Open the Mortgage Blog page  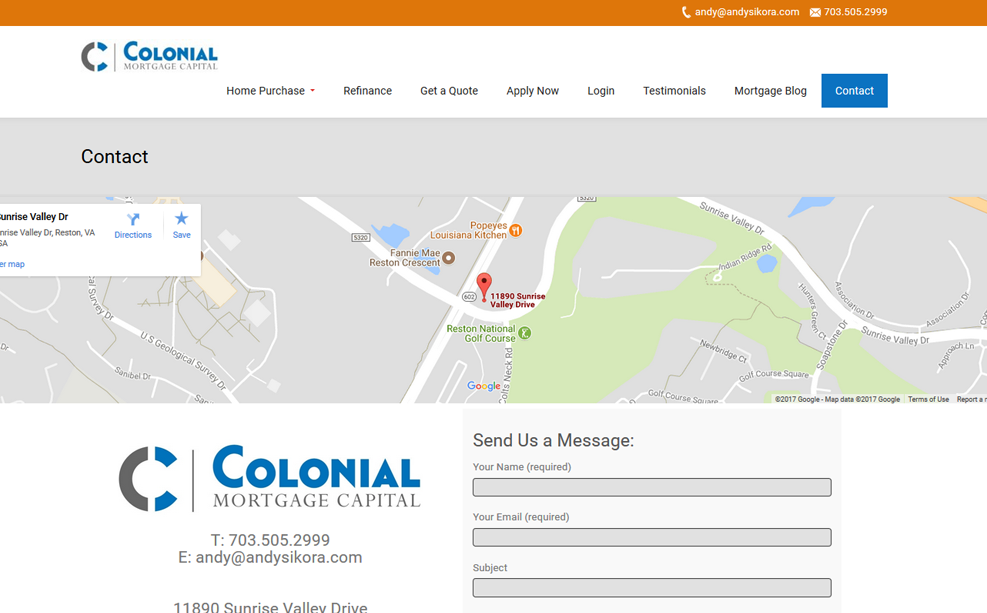(770, 91)
